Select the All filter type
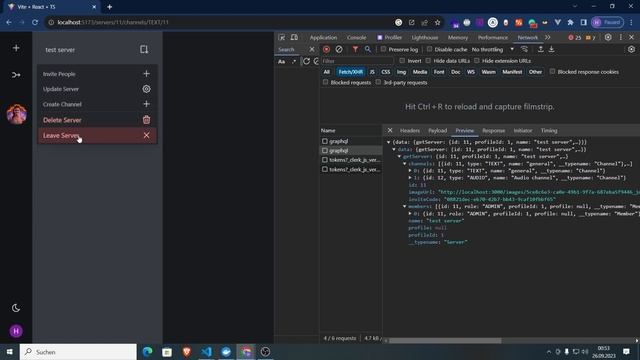Screen dimensions: 640x360 pos(327,72)
